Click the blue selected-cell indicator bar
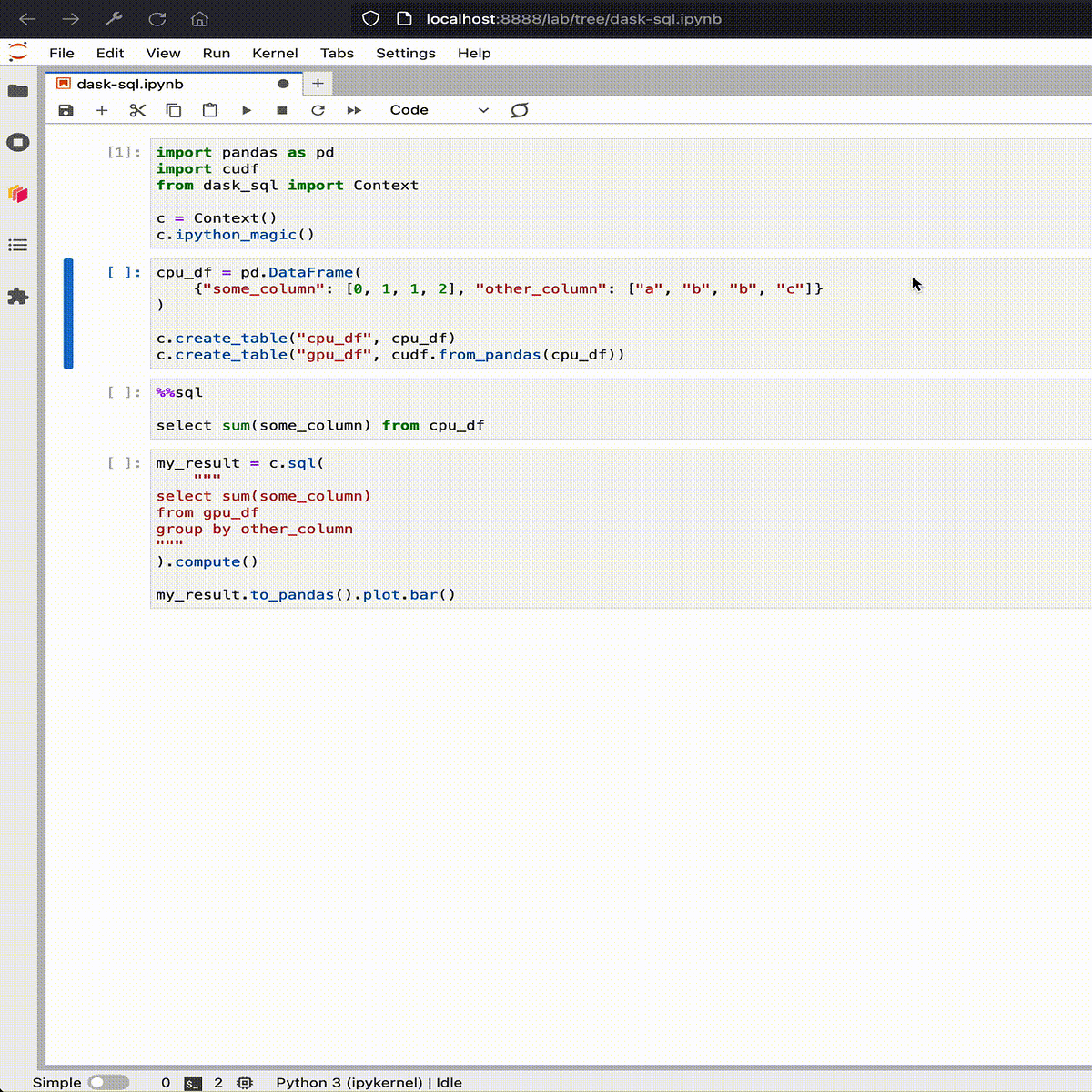The width and height of the screenshot is (1092, 1092). [x=68, y=314]
